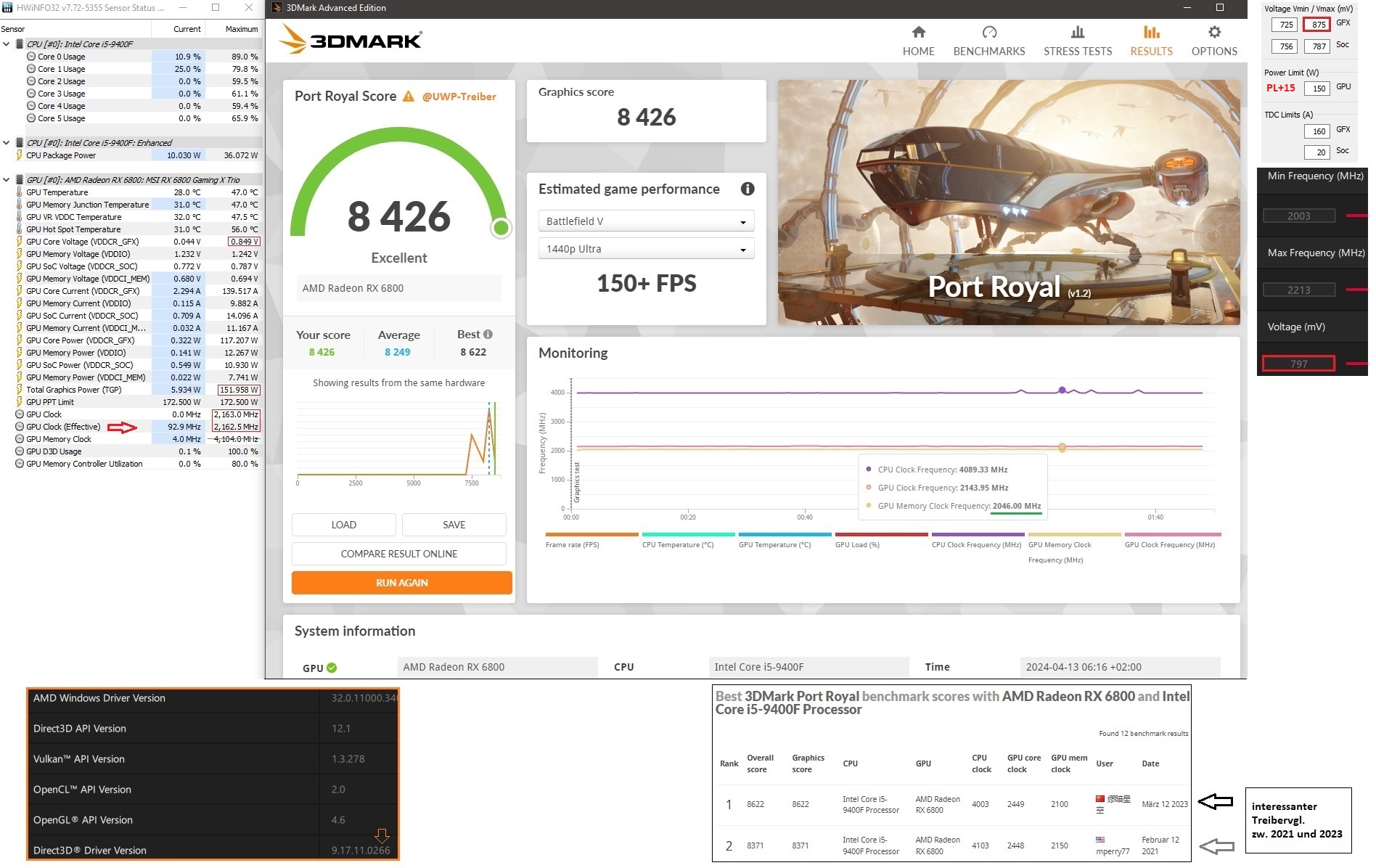The height and width of the screenshot is (868, 1376).
Task: Click the Voltage (mV) field 797
Action: (1298, 364)
